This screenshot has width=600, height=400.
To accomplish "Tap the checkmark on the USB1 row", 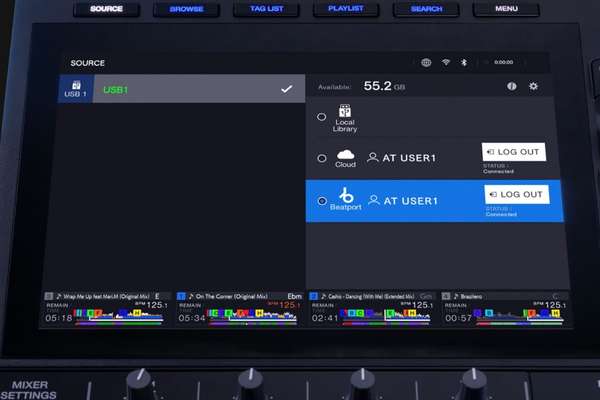I will pyautogui.click(x=287, y=89).
